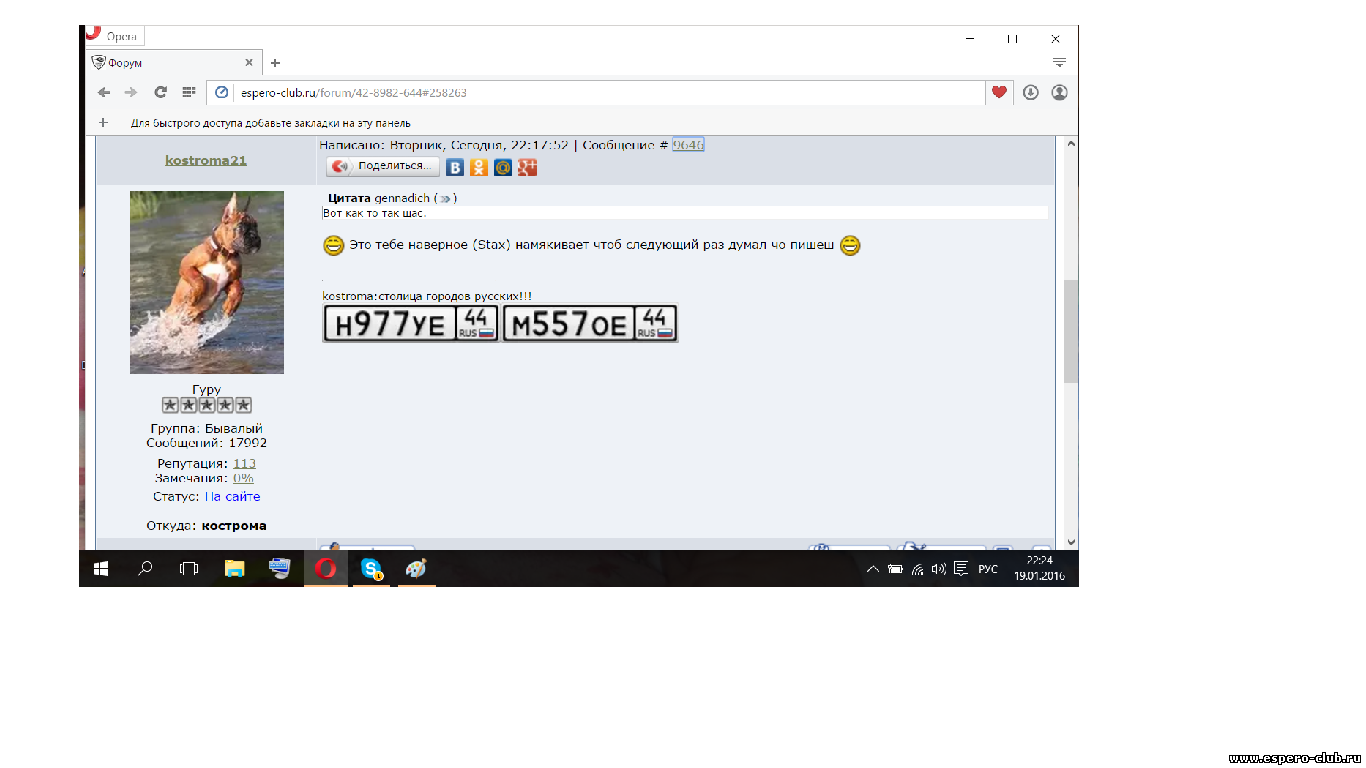
Task: Open the taskbar clock and date
Action: tap(1040, 568)
